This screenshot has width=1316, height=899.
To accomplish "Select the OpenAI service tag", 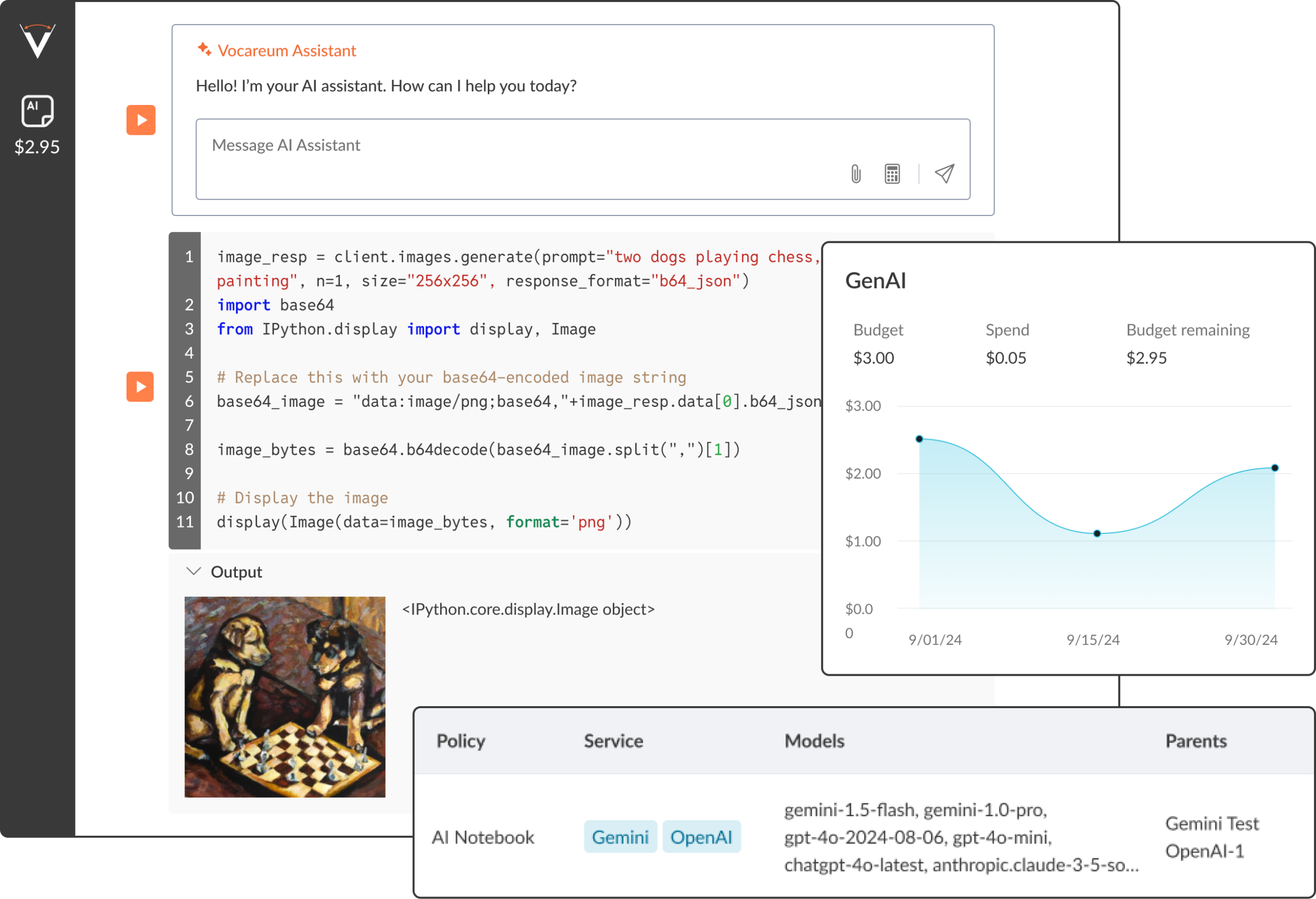I will [701, 837].
